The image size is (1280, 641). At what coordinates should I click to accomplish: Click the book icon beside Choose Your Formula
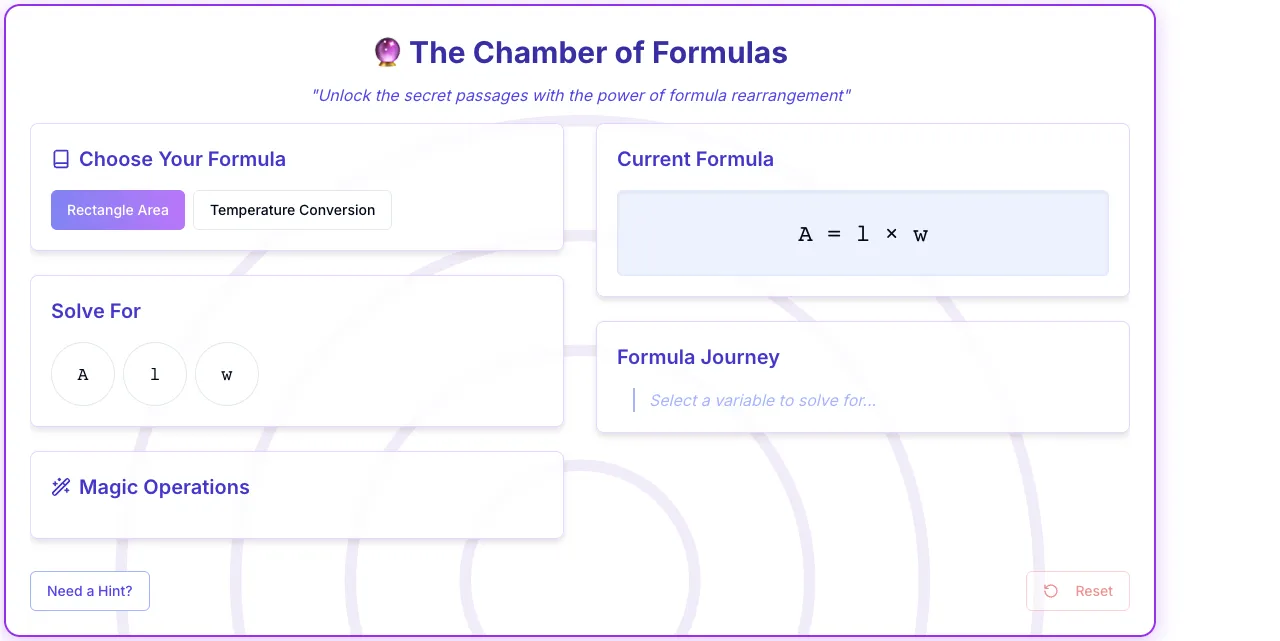[61, 159]
